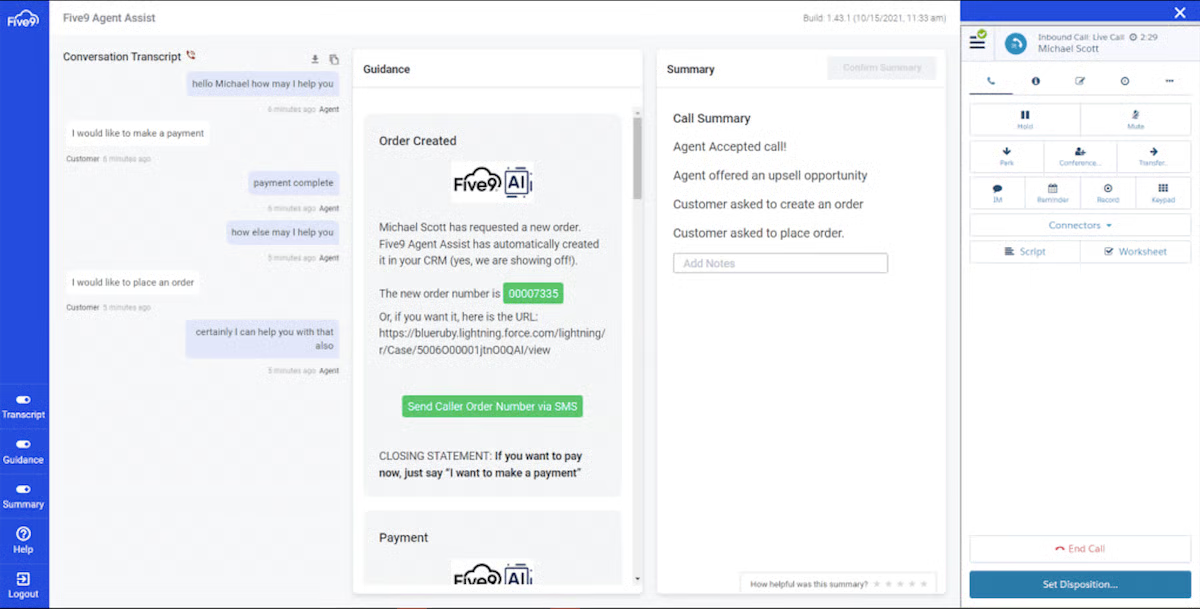
Task: Copy the conversation transcript
Action: (x=334, y=59)
